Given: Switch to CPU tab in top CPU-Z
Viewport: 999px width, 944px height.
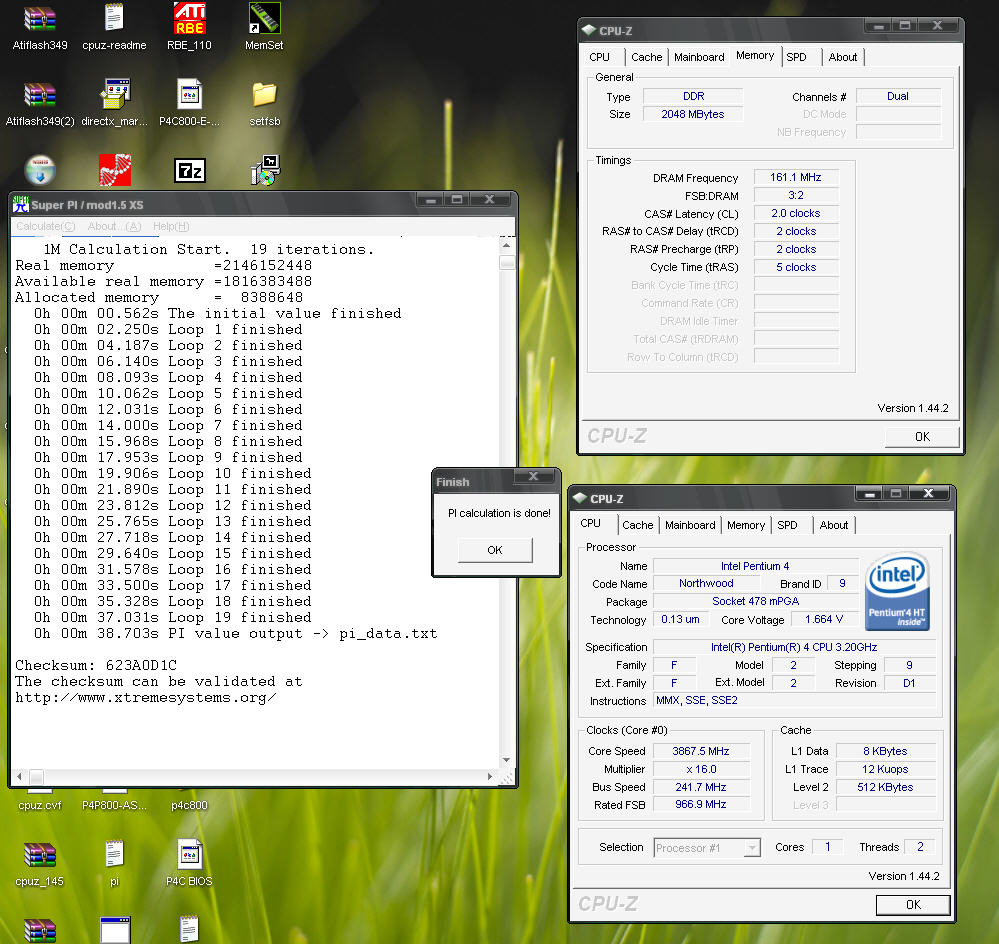Looking at the screenshot, I should point(600,57).
